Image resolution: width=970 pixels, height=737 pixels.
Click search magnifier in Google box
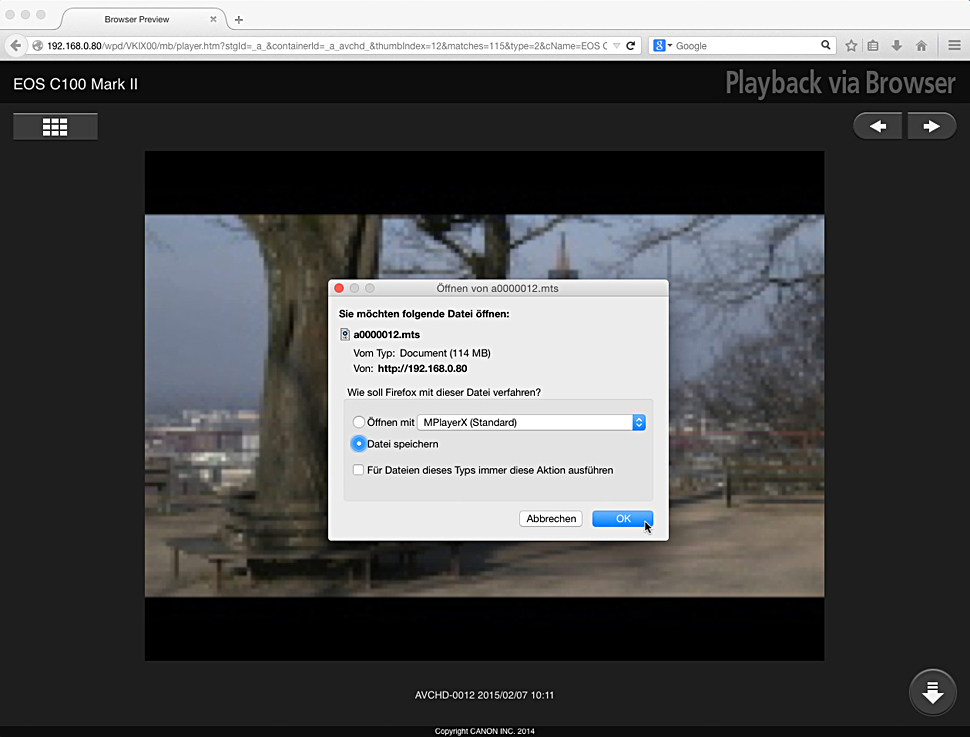pos(825,45)
